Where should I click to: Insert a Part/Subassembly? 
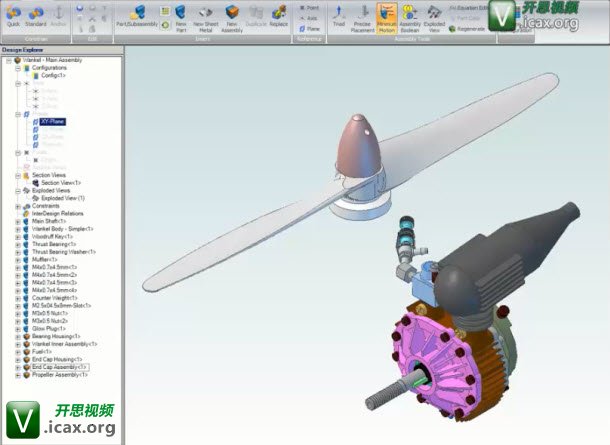137,16
